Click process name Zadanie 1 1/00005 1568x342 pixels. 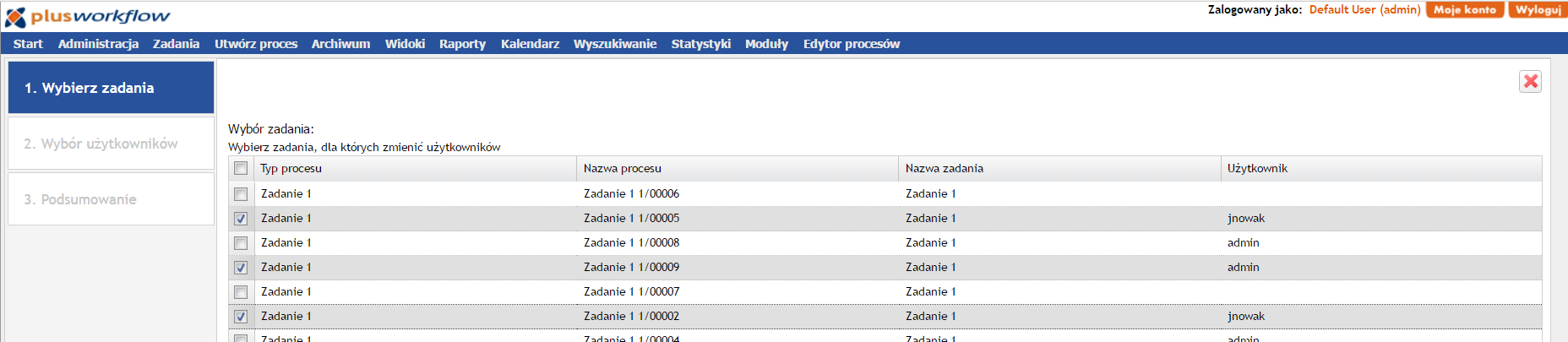coord(631,218)
